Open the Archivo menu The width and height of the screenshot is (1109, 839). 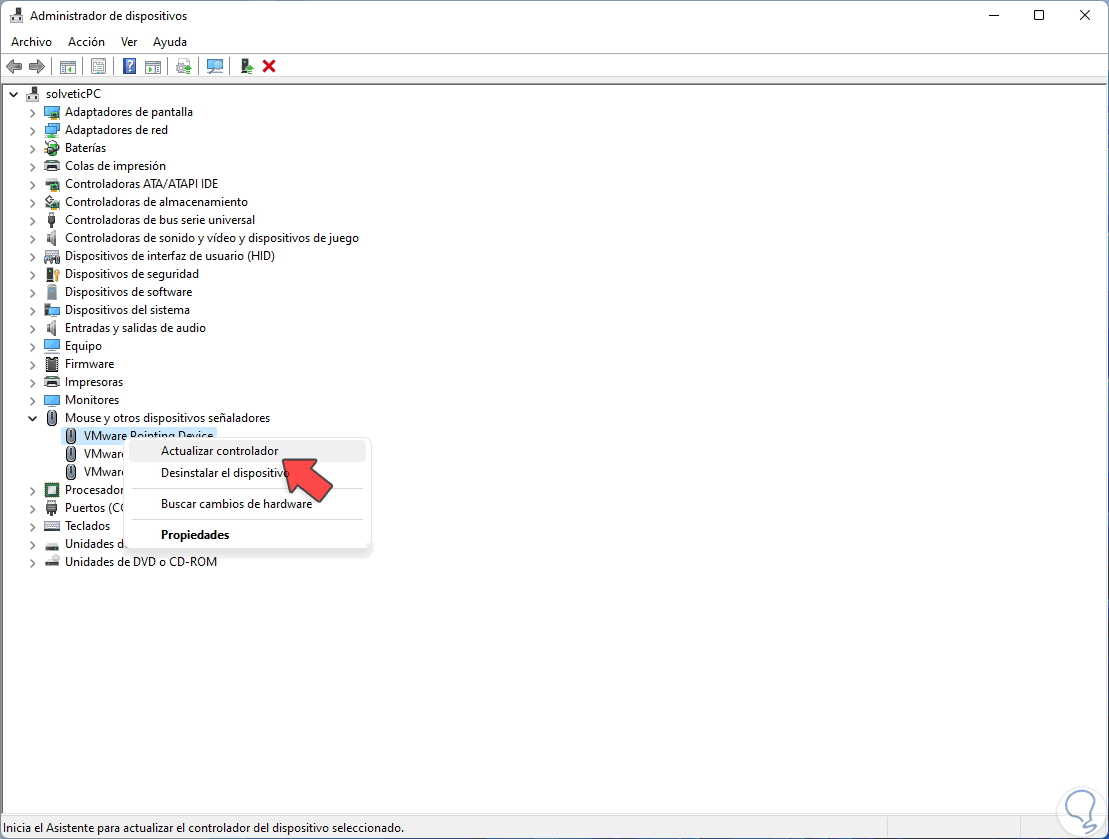pyautogui.click(x=31, y=42)
